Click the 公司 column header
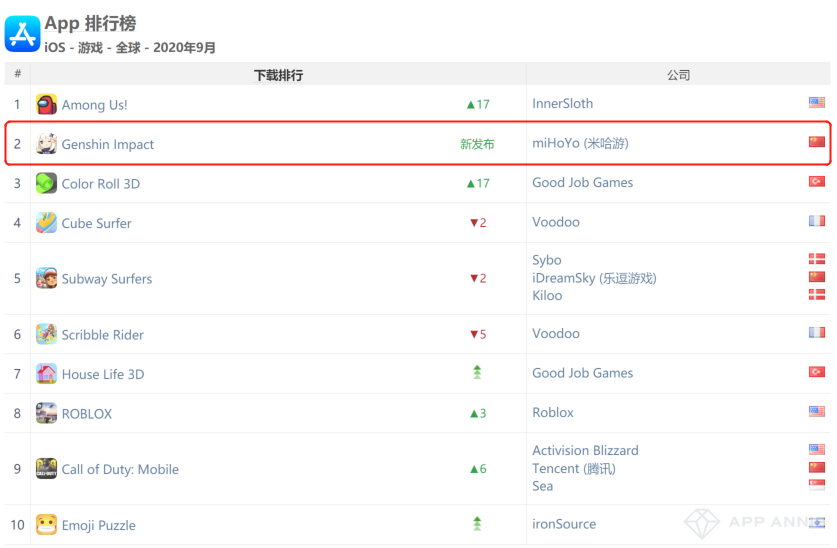Viewport: 837px width, 548px height. [678, 75]
